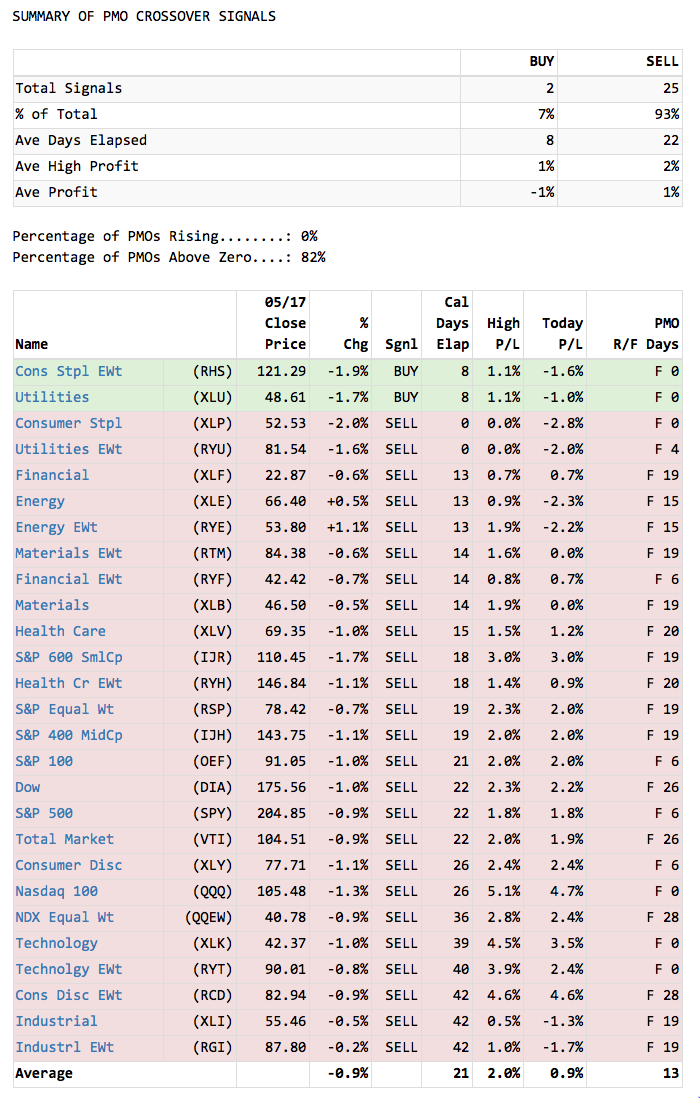The image size is (700, 1098).
Task: Select the Dow index link
Action: [28, 787]
